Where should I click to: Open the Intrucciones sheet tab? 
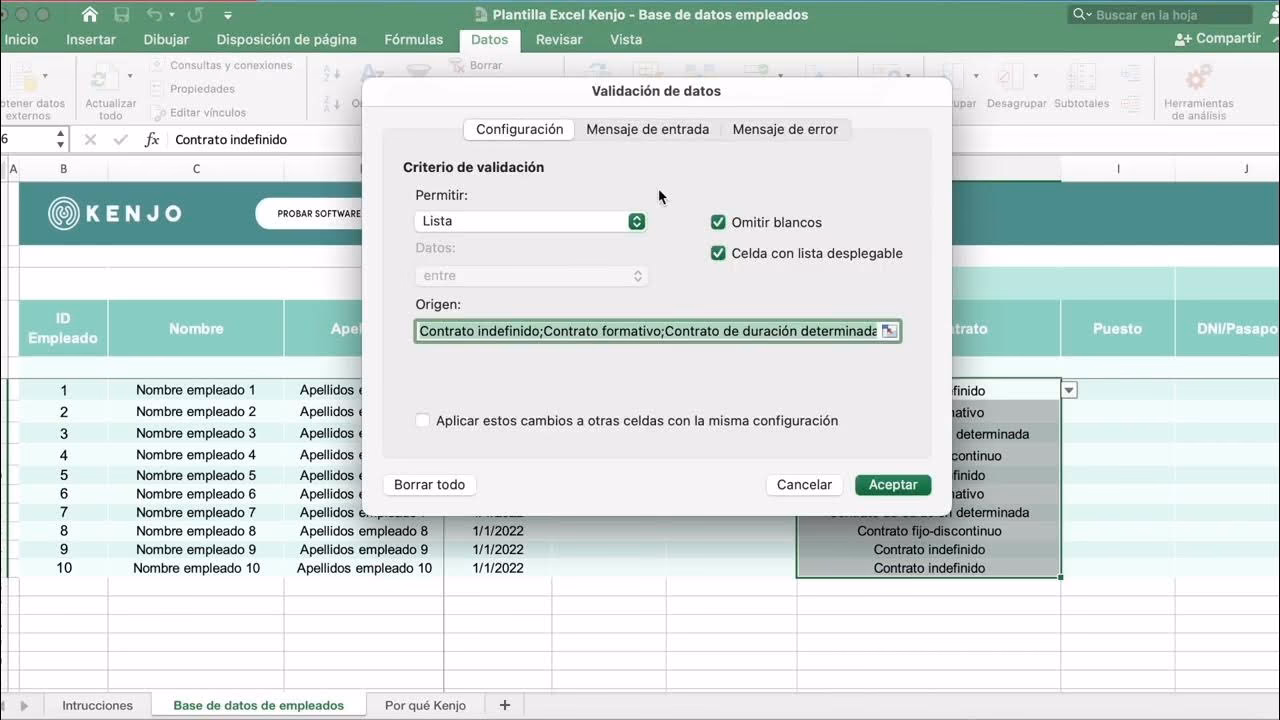[97, 705]
